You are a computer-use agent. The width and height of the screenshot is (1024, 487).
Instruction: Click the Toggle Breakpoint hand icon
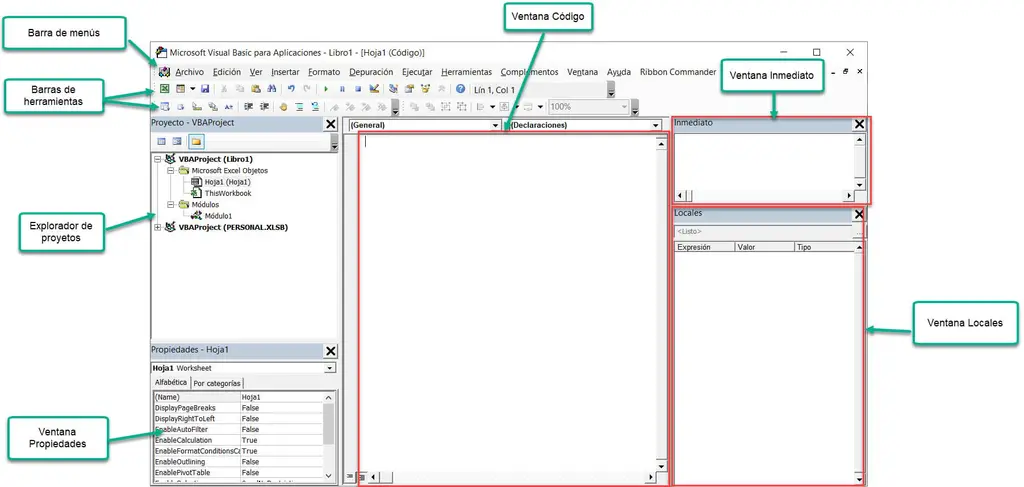(283, 106)
